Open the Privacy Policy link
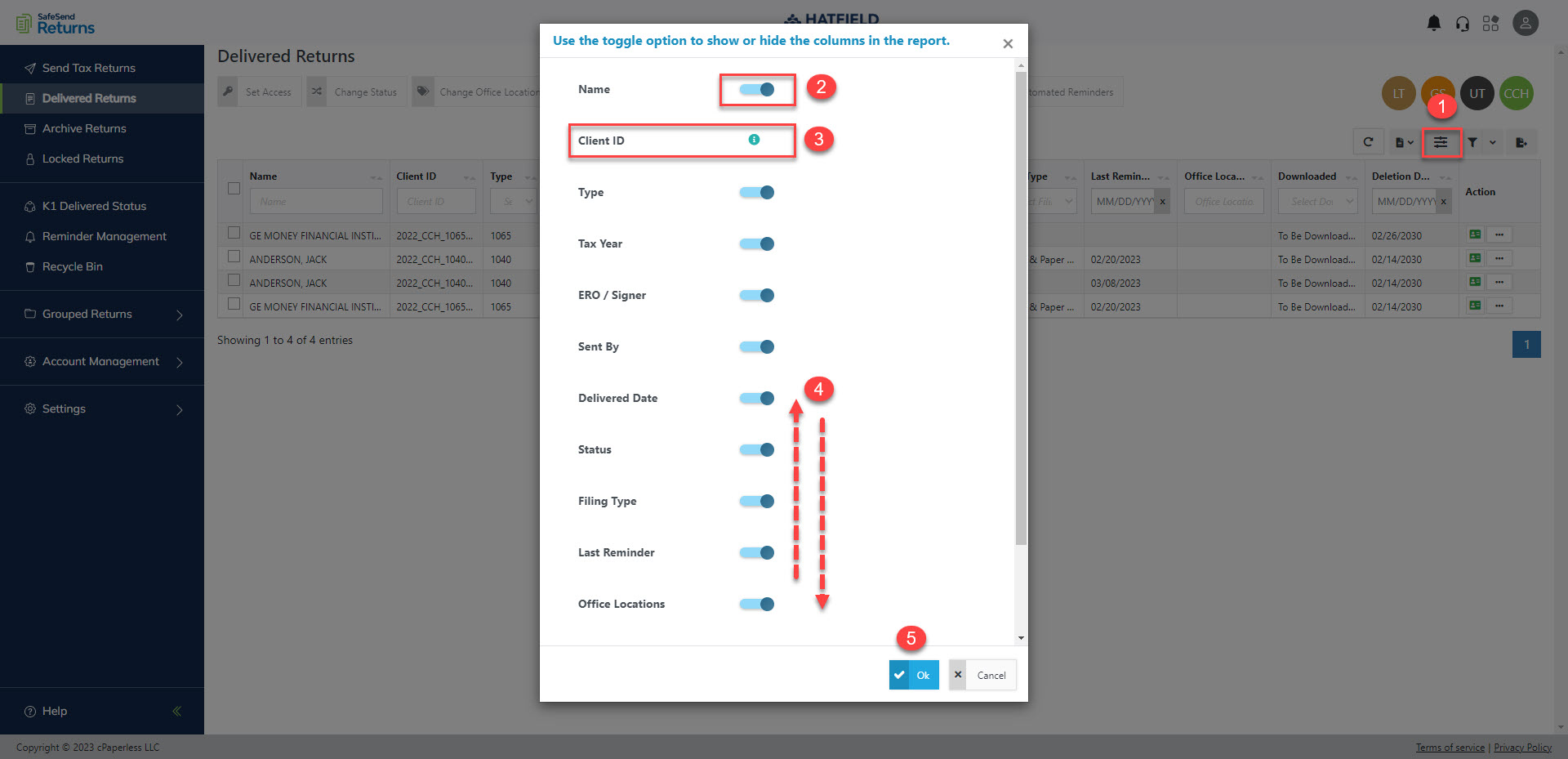 pos(1522,747)
